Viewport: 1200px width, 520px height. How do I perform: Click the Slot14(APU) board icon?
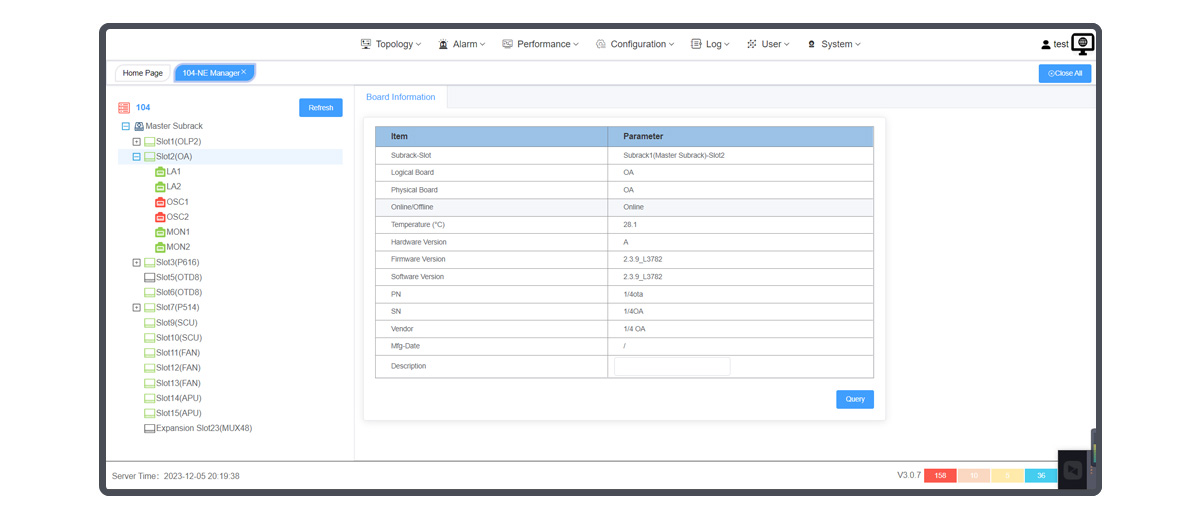point(150,398)
